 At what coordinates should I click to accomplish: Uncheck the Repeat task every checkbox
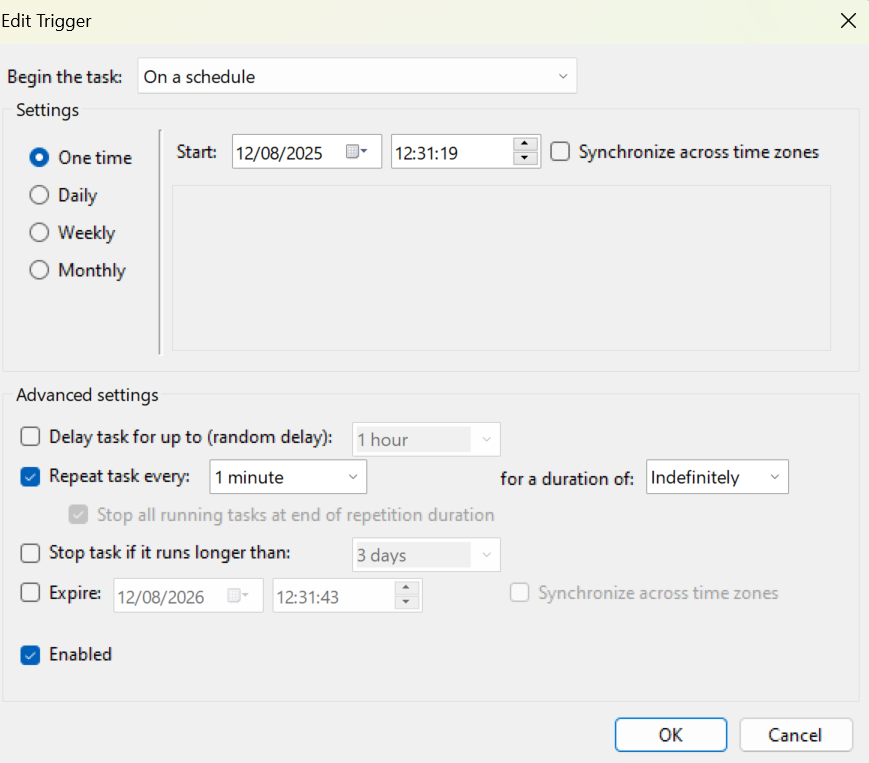pyautogui.click(x=31, y=477)
